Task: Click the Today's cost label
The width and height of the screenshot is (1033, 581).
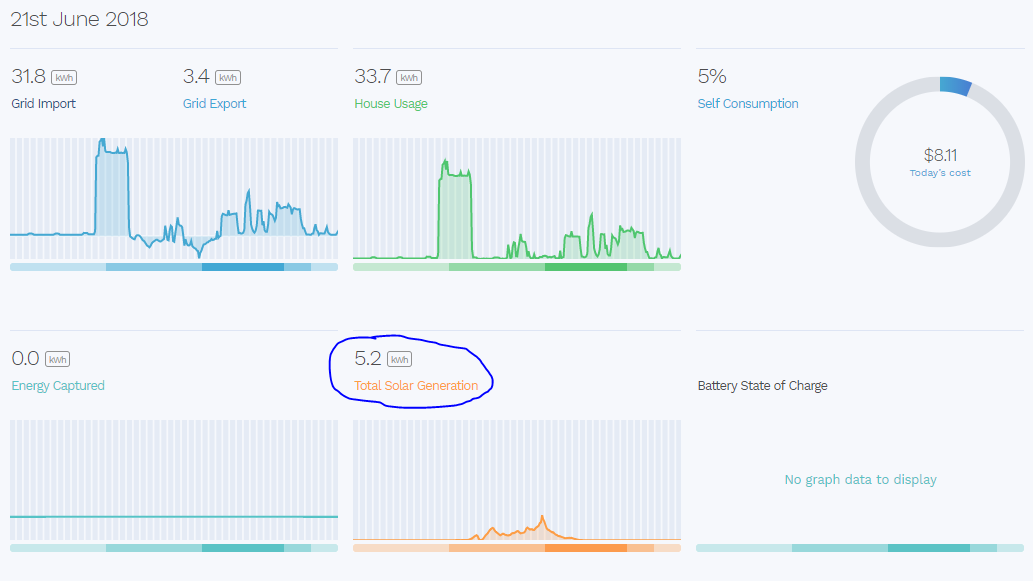Action: point(940,173)
